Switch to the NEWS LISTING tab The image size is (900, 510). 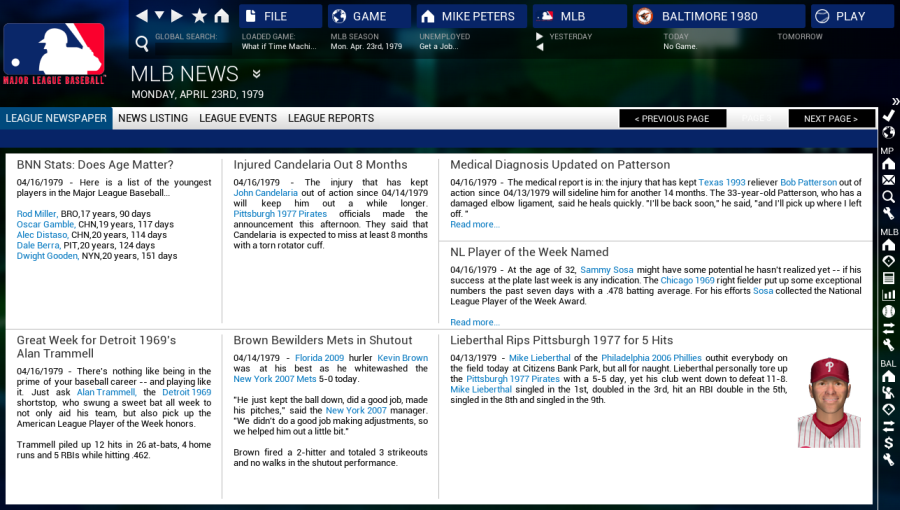153,118
